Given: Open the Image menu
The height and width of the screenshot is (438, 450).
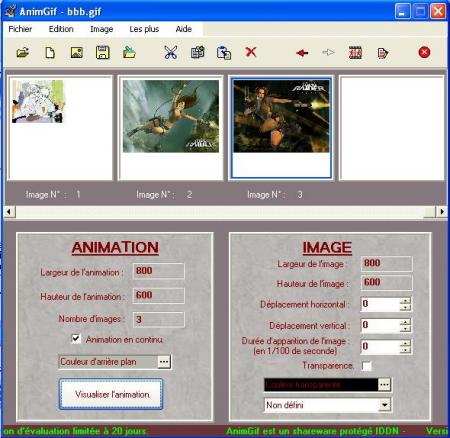Looking at the screenshot, I should click(101, 29).
